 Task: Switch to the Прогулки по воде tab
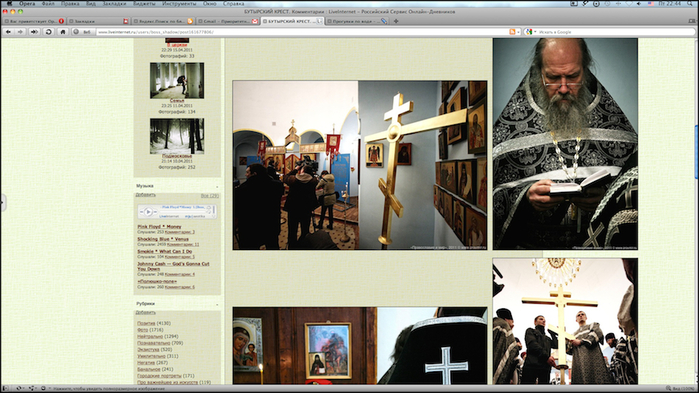point(357,21)
